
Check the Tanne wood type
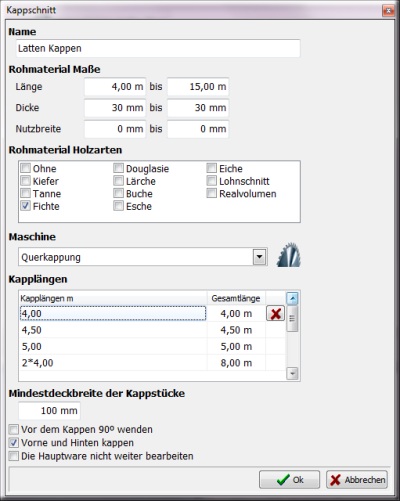point(26,193)
